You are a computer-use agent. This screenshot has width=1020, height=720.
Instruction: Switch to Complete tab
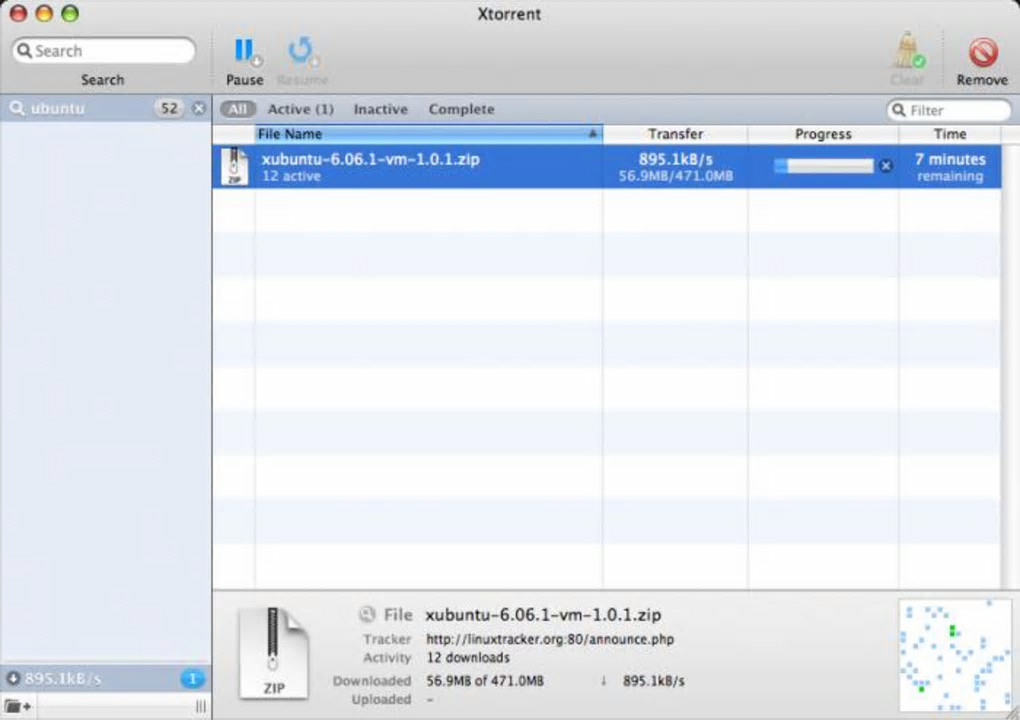click(x=461, y=109)
